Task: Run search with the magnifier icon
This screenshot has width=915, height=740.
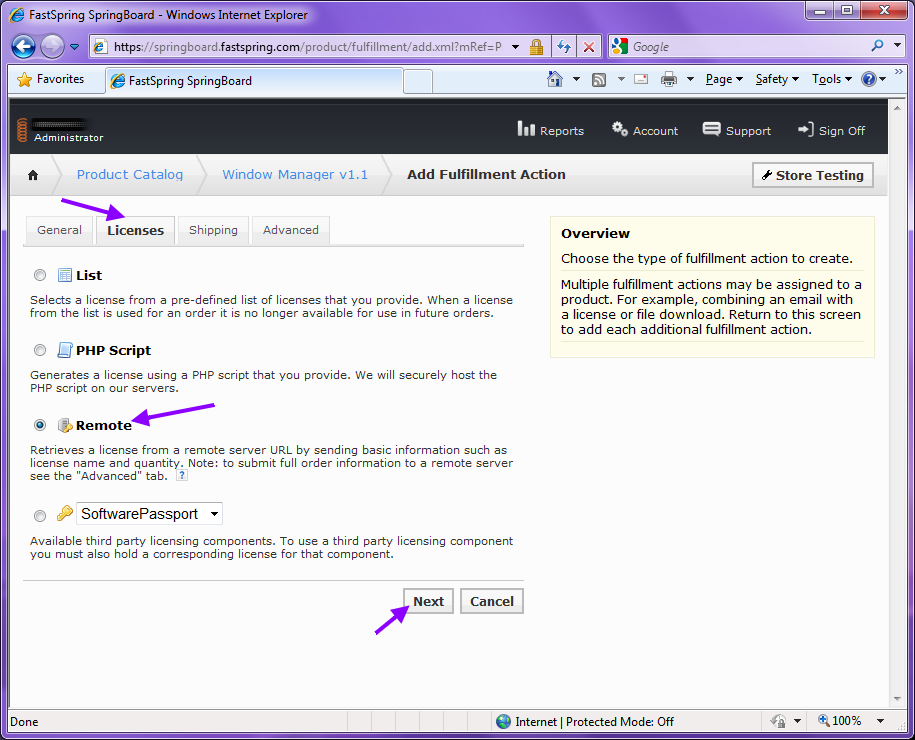Action: click(x=877, y=46)
